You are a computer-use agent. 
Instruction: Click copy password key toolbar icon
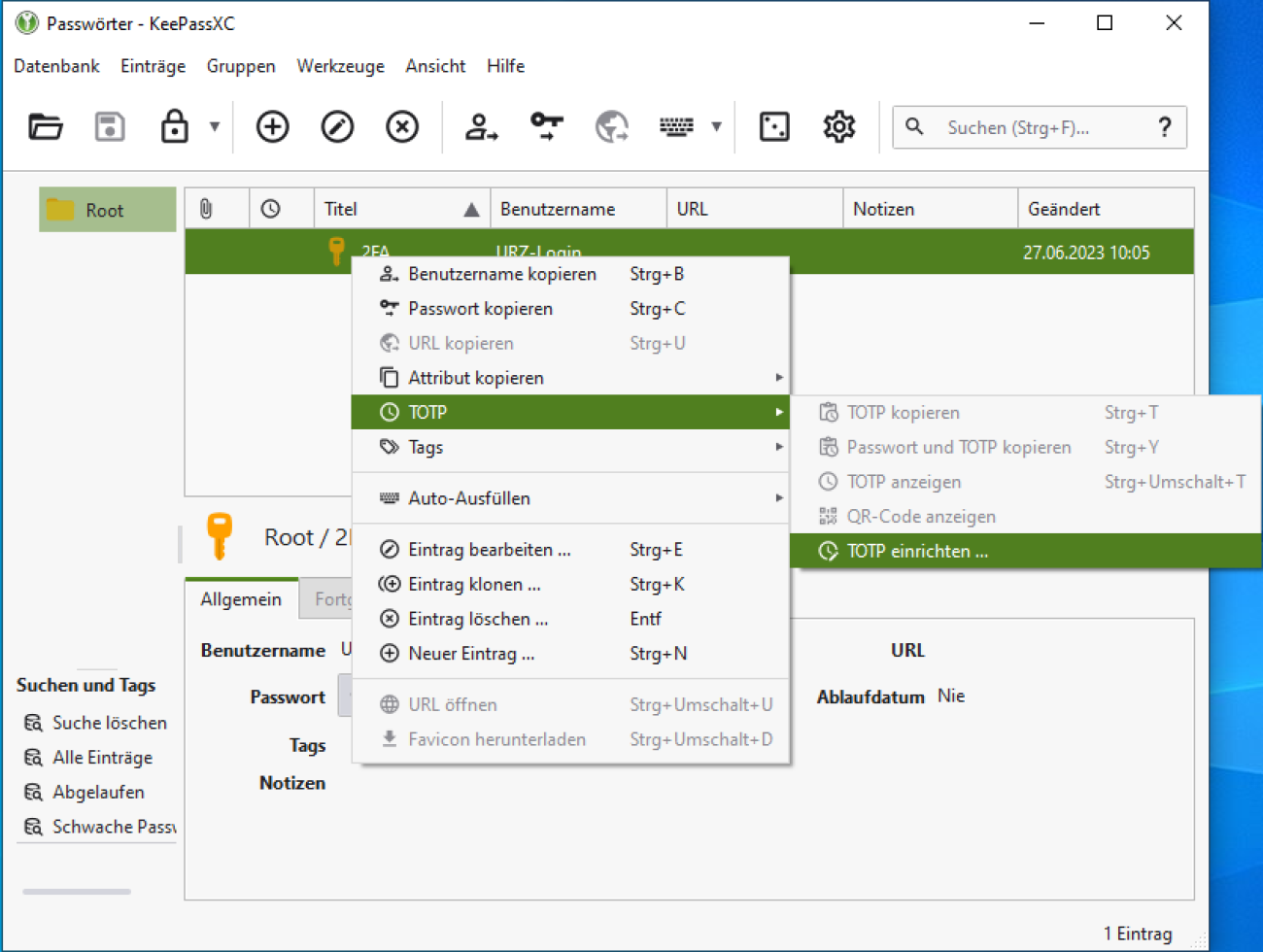(x=546, y=127)
